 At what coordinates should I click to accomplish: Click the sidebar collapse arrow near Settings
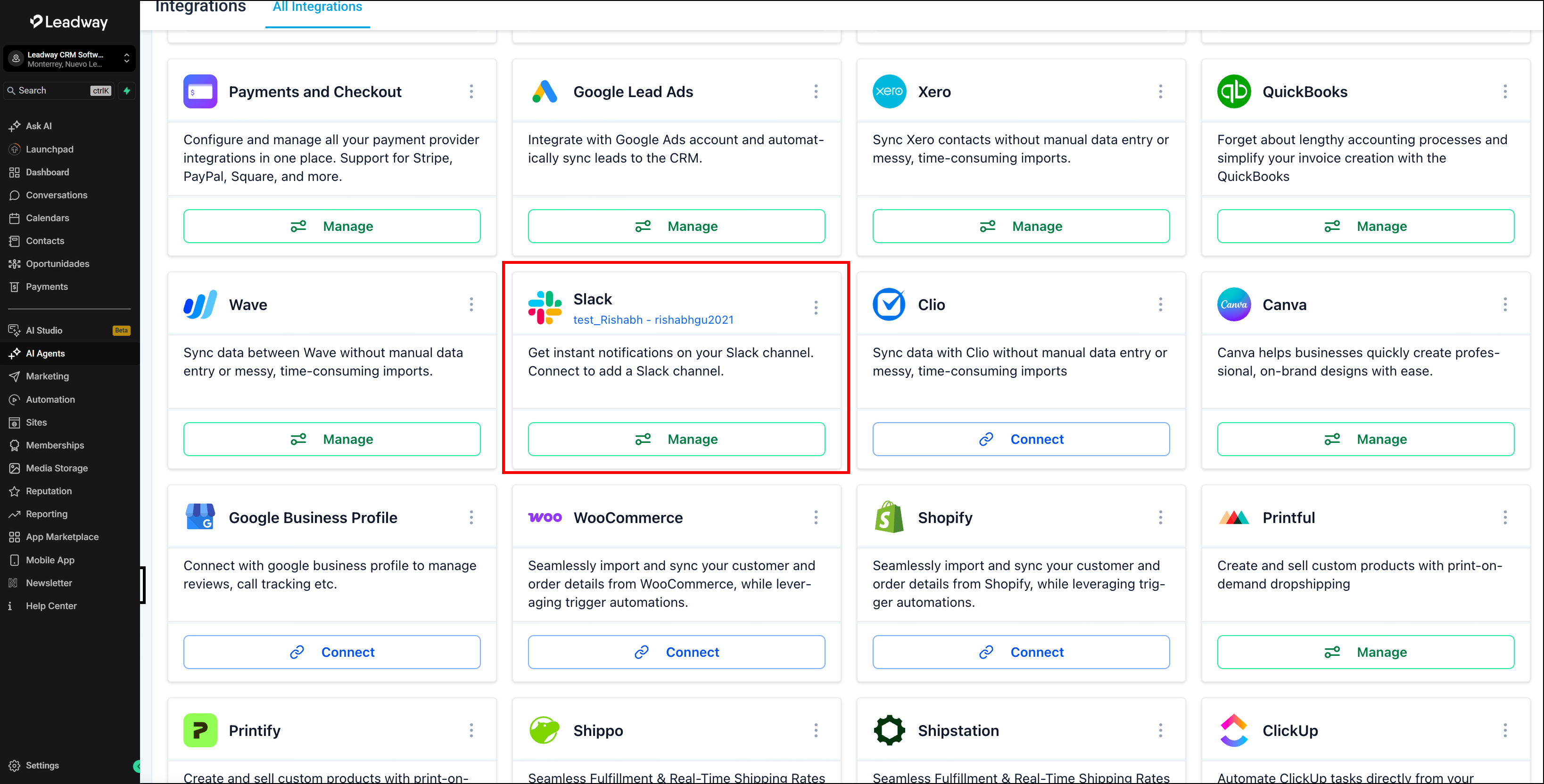[137, 766]
